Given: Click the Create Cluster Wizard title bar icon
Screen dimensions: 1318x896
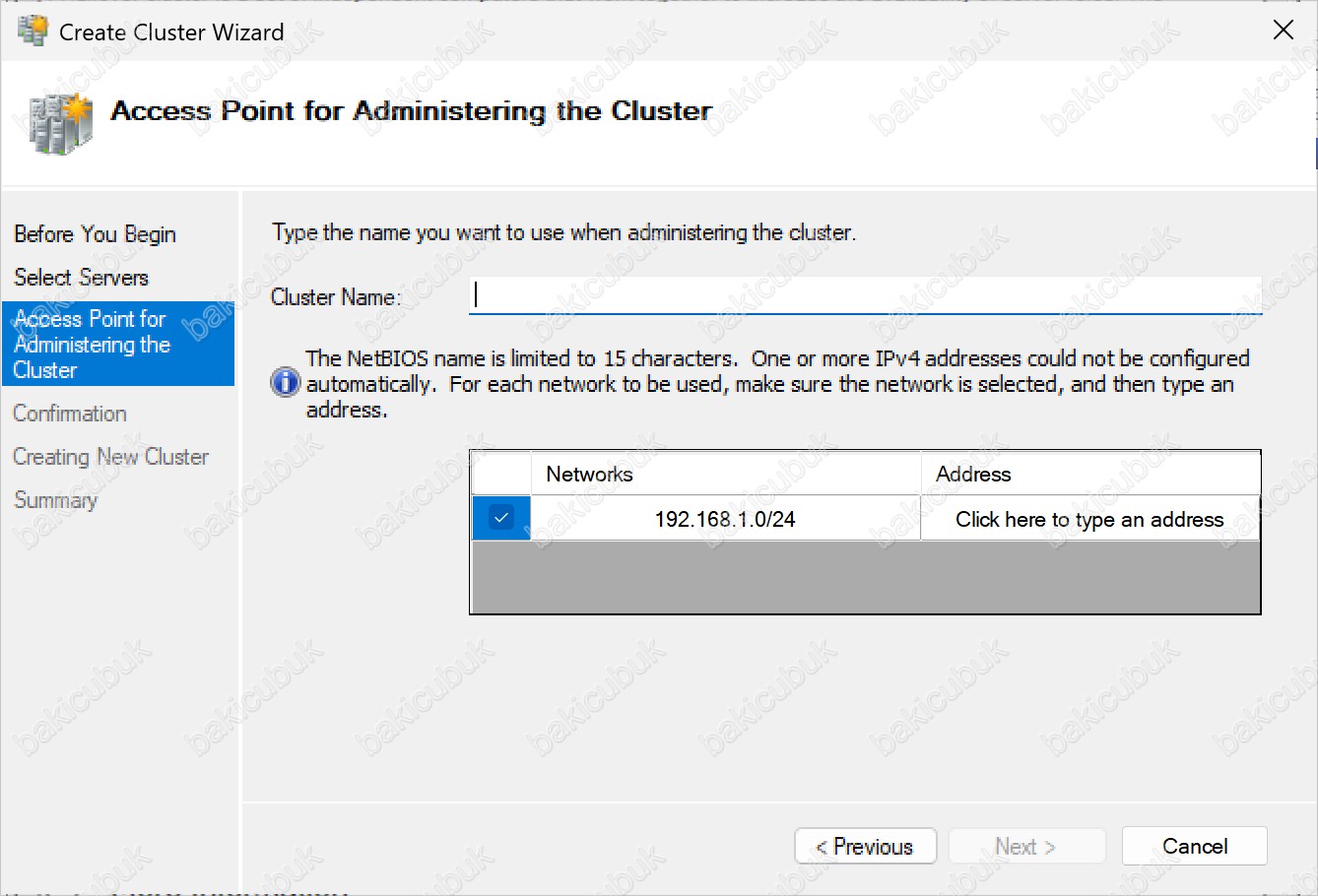Looking at the screenshot, I should click(x=33, y=32).
